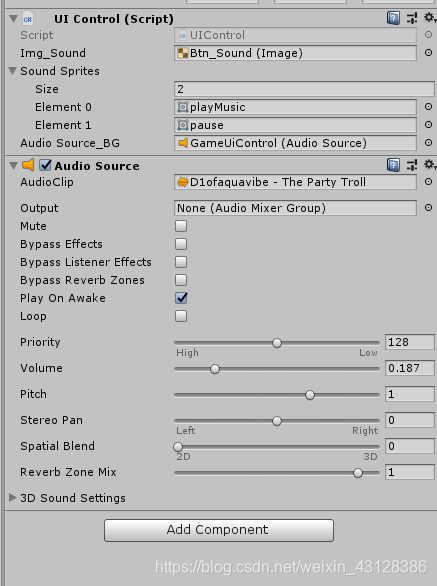The image size is (437, 586).
Task: Click the Spatial Blend value field
Action: 410,446
